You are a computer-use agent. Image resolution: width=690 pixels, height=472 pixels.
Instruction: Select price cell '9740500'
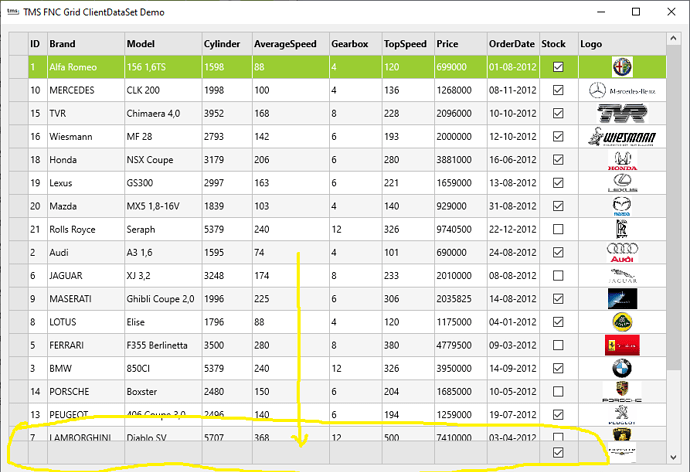pos(461,229)
